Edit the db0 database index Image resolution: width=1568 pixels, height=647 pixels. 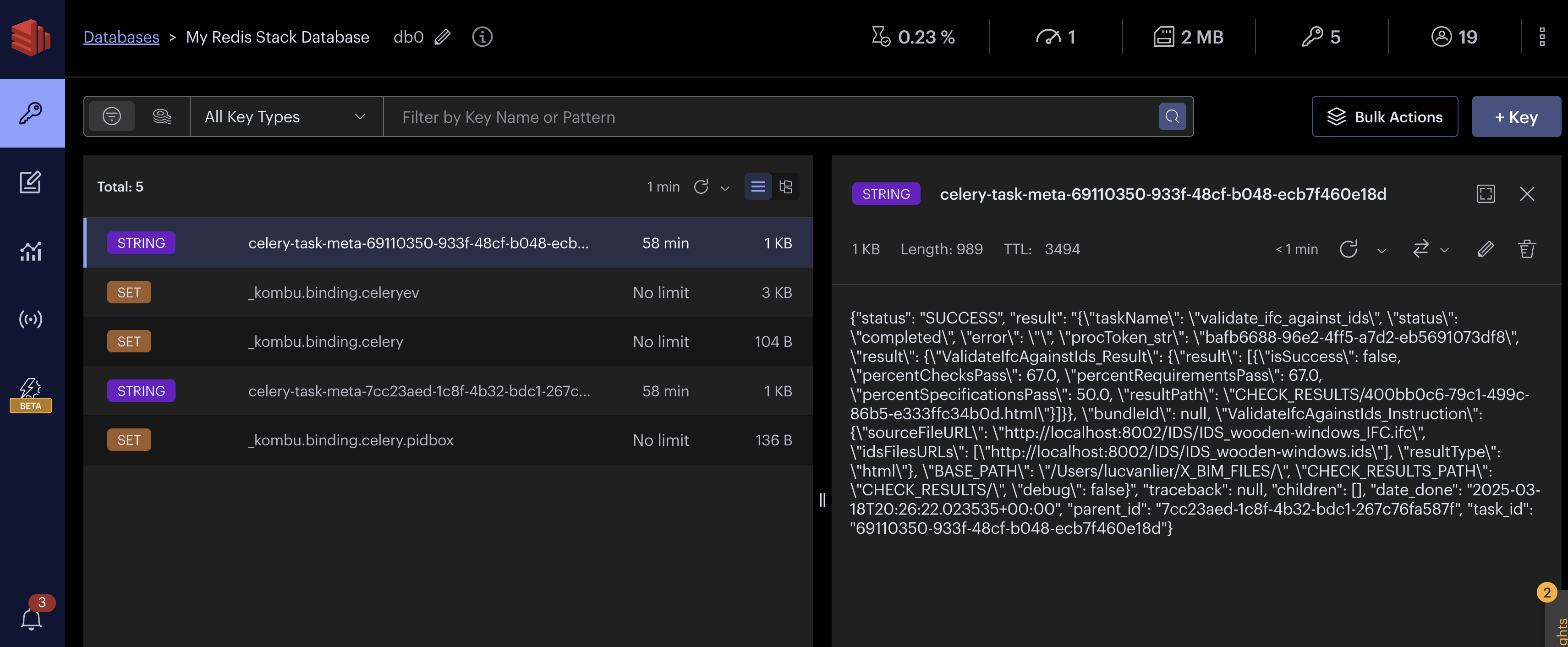(443, 37)
